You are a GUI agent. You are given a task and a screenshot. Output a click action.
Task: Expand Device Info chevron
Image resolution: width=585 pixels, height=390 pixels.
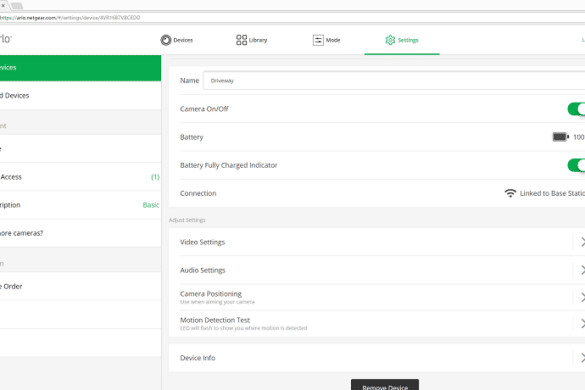[582, 358]
